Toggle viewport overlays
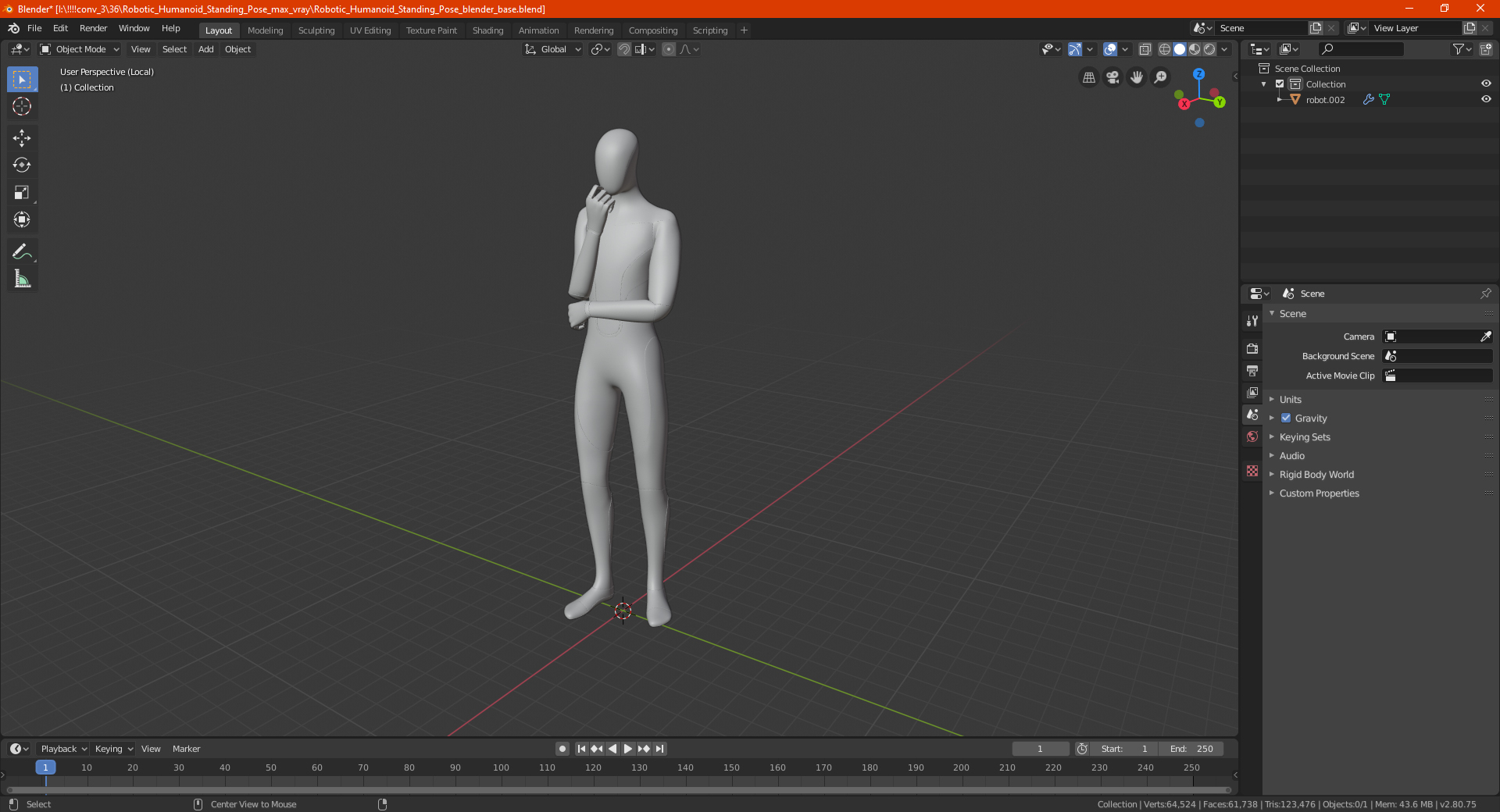 tap(1110, 49)
